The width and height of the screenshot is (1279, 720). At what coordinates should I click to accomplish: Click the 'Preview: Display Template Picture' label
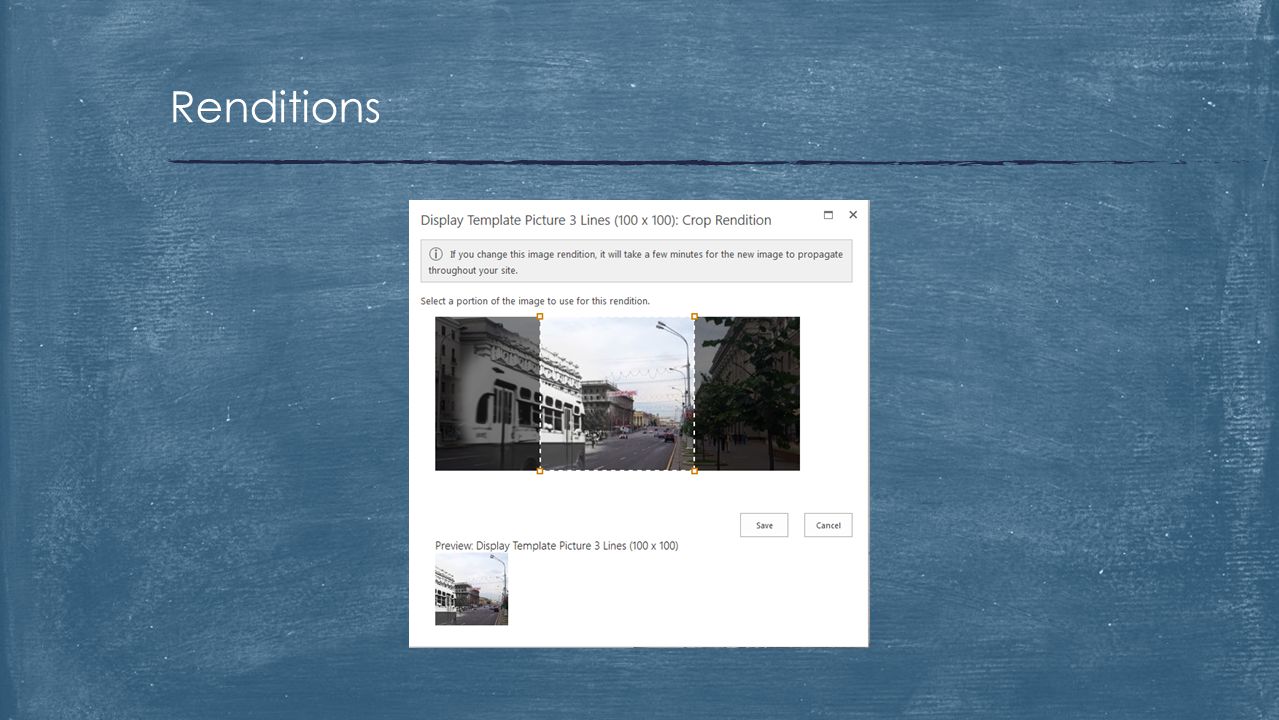tap(556, 546)
